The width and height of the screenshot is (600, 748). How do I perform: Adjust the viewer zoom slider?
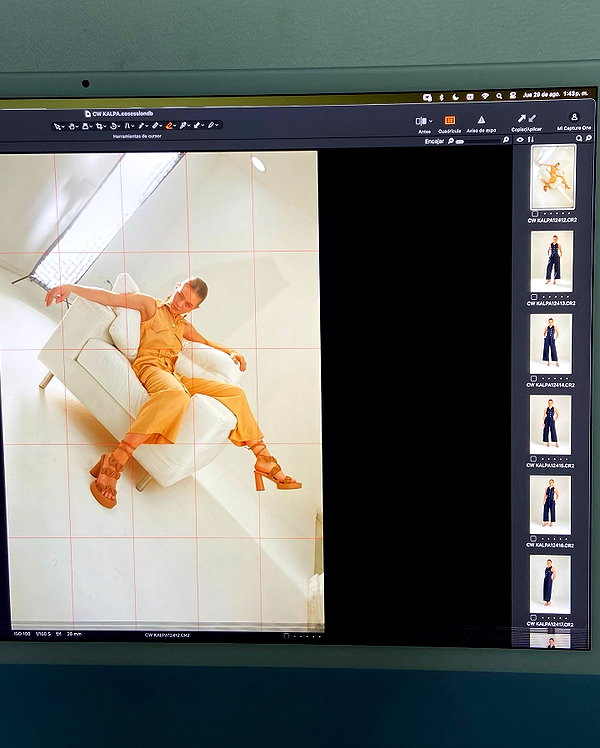tap(478, 142)
